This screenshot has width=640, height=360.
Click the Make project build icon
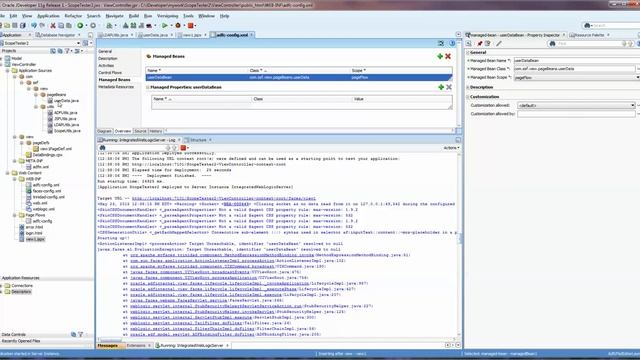coord(125,25)
